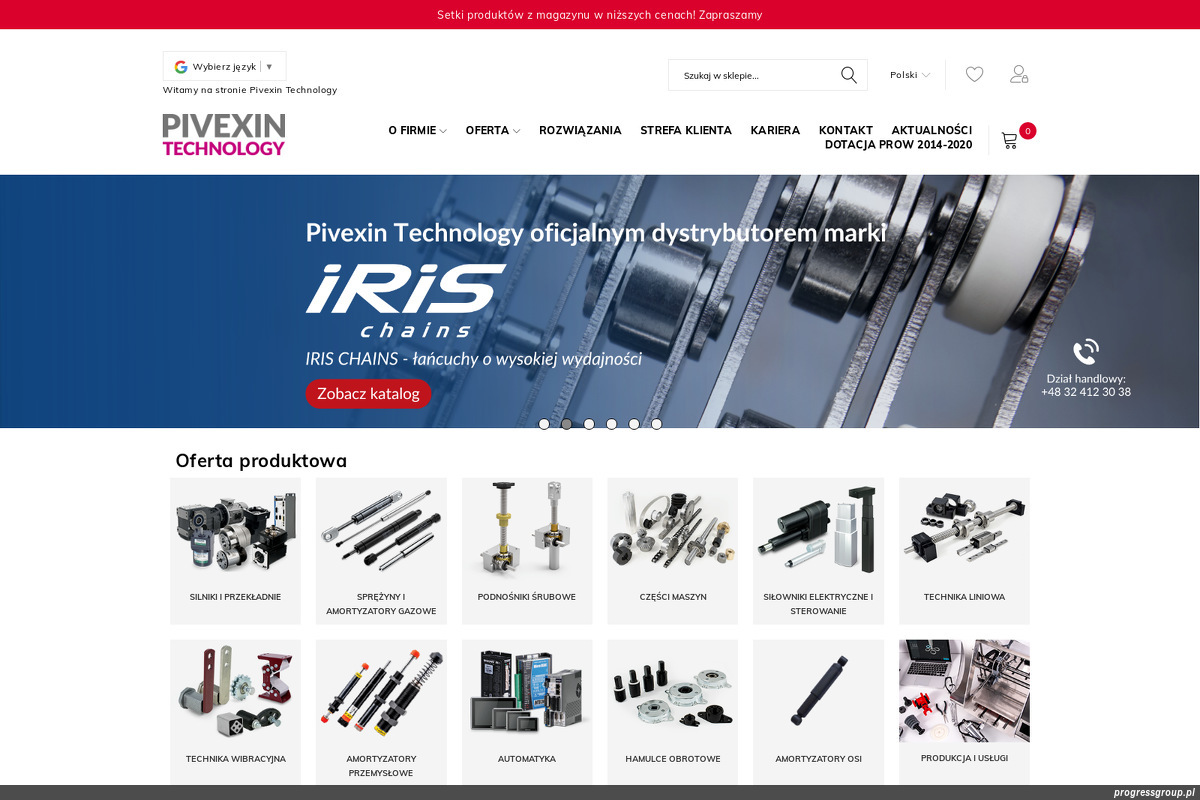Select the sixth slider dot
This screenshot has width=1200, height=800.
tap(656, 424)
